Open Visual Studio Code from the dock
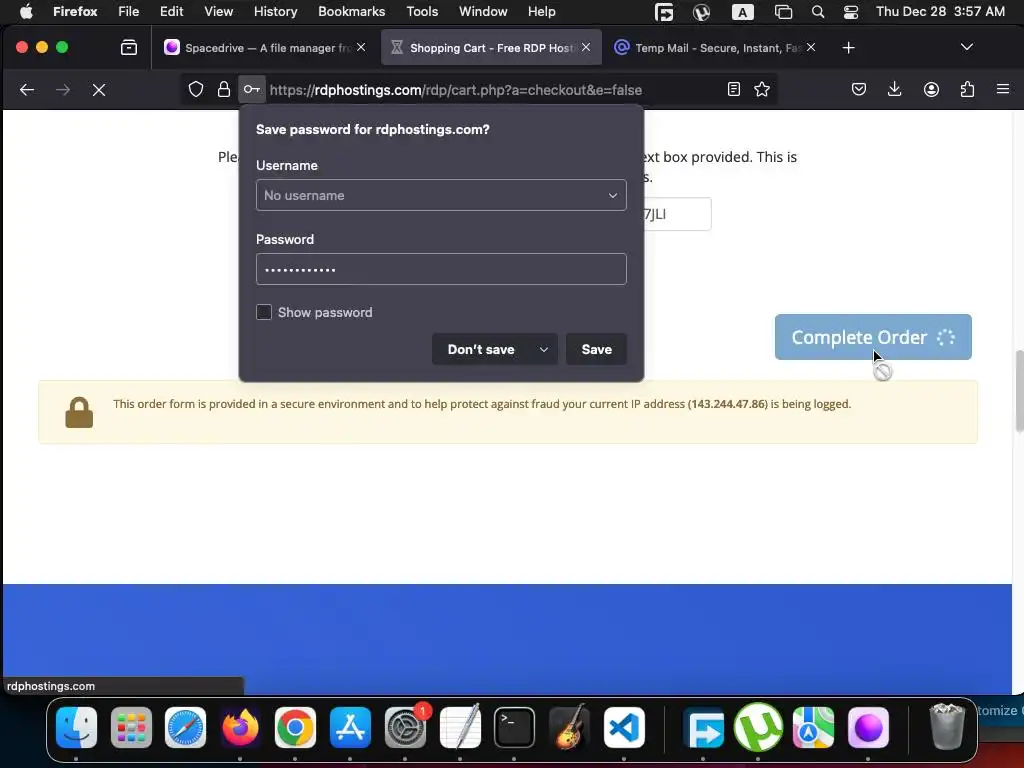 click(x=624, y=727)
